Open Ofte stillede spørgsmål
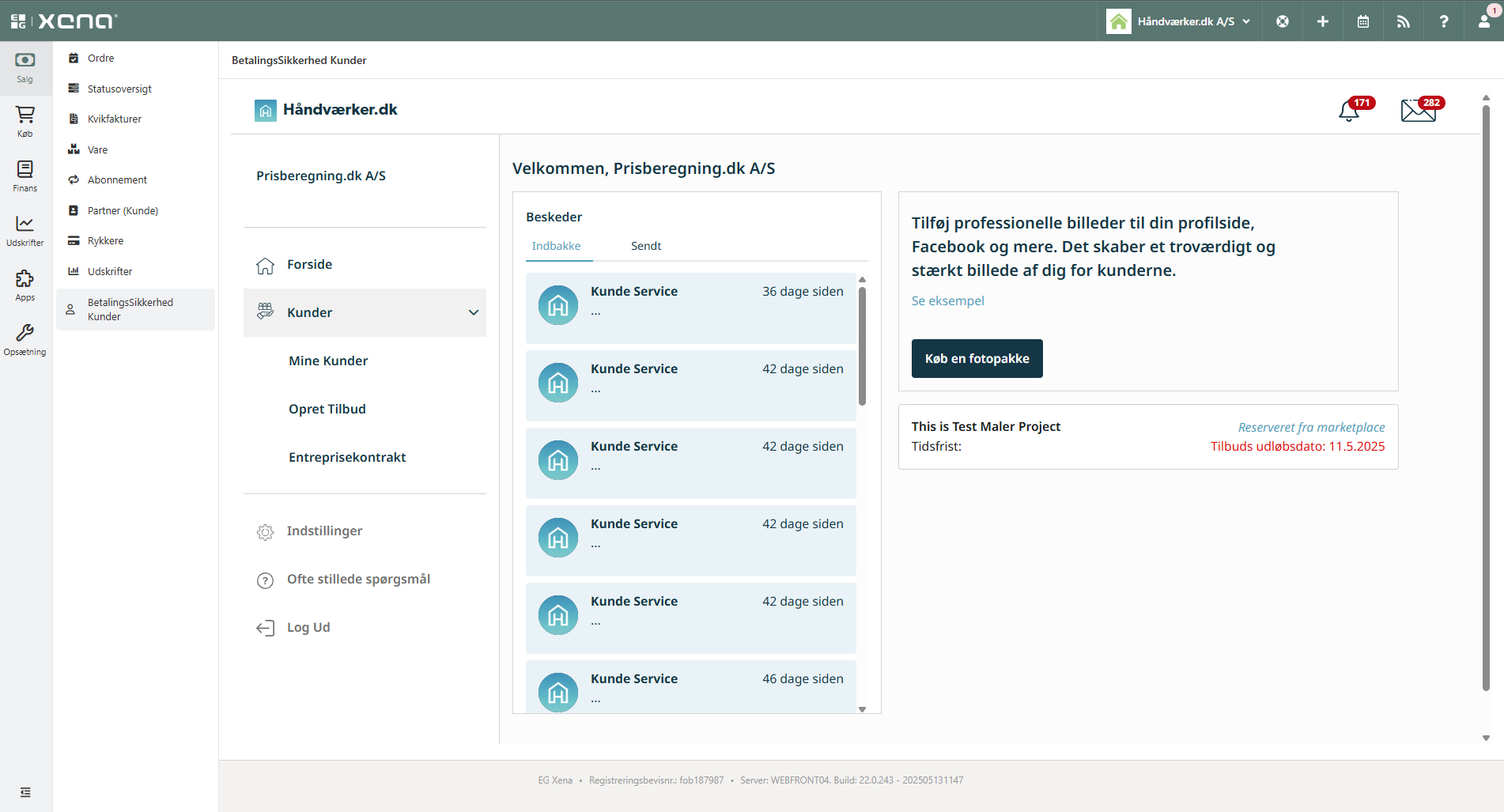The width and height of the screenshot is (1504, 812). coord(358,580)
